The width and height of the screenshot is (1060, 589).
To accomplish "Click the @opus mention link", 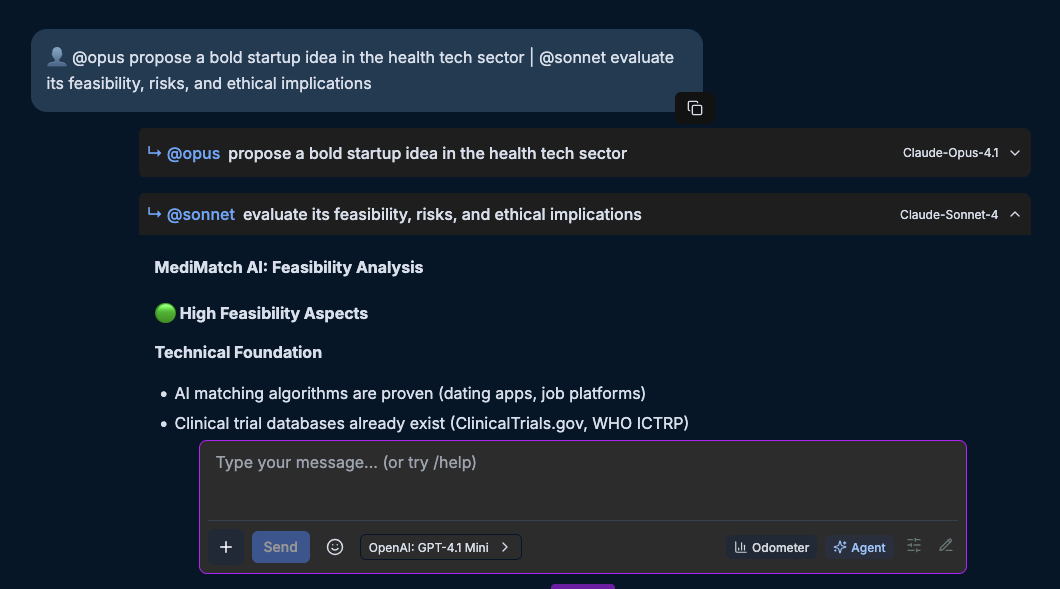I will (x=193, y=153).
